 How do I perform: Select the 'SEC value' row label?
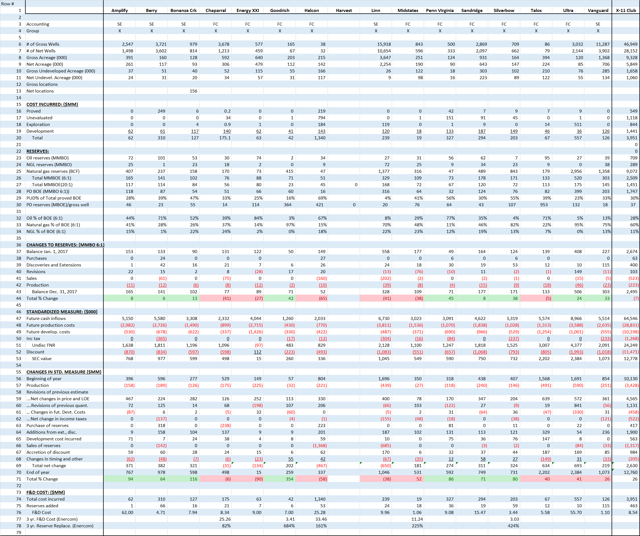click(42, 358)
